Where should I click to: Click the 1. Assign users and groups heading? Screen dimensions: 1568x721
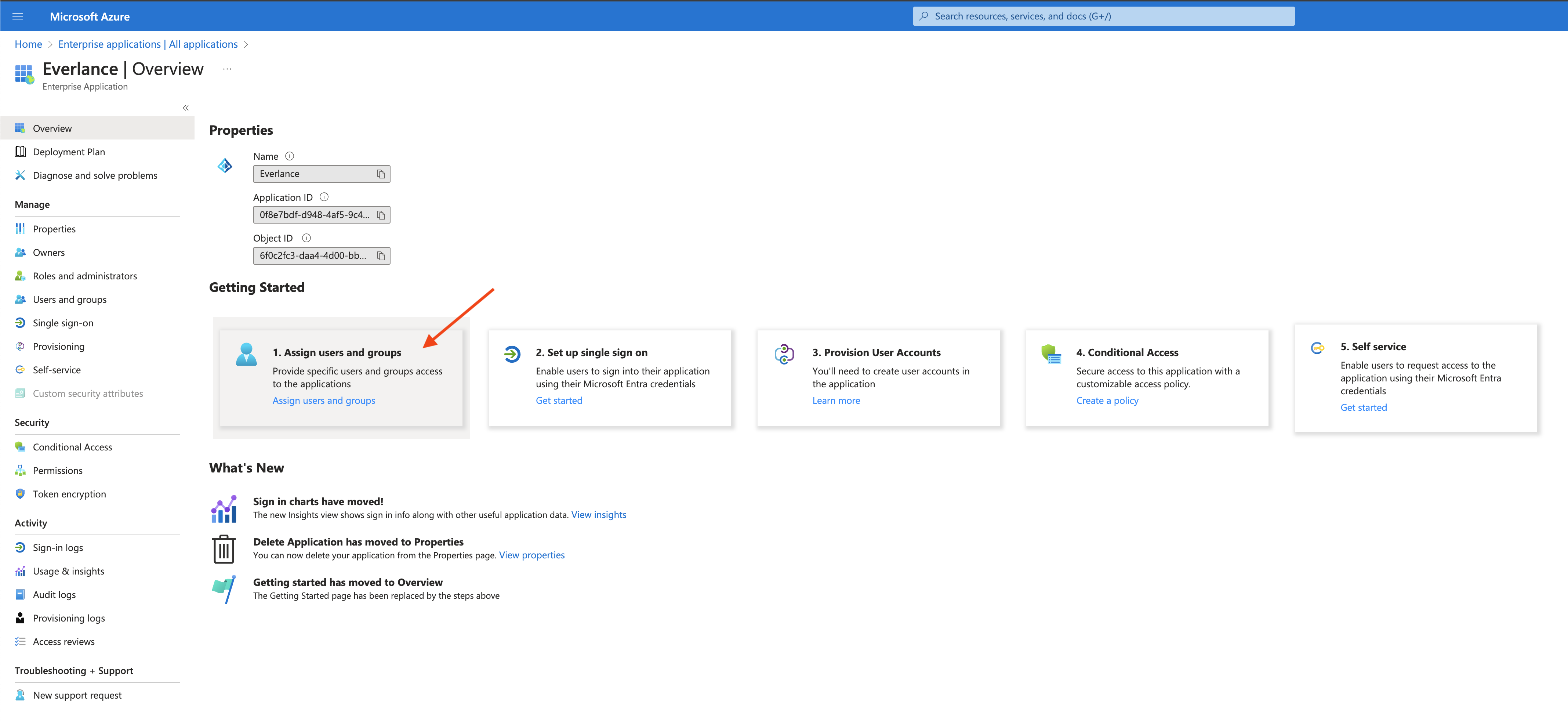(x=337, y=352)
